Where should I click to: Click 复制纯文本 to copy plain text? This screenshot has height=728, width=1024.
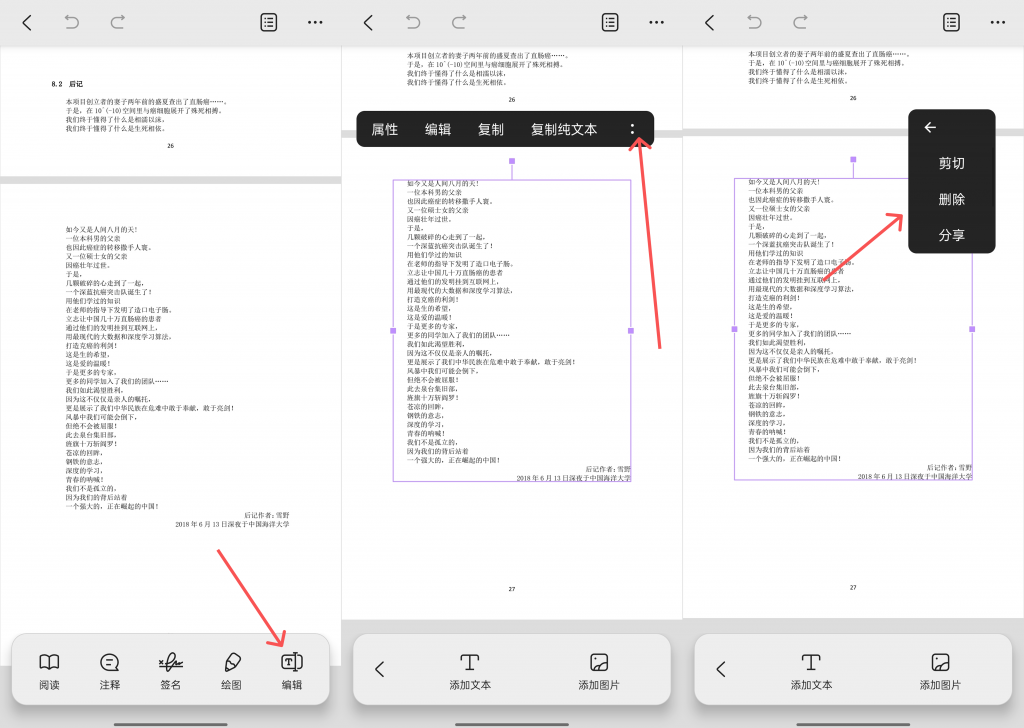pos(564,129)
